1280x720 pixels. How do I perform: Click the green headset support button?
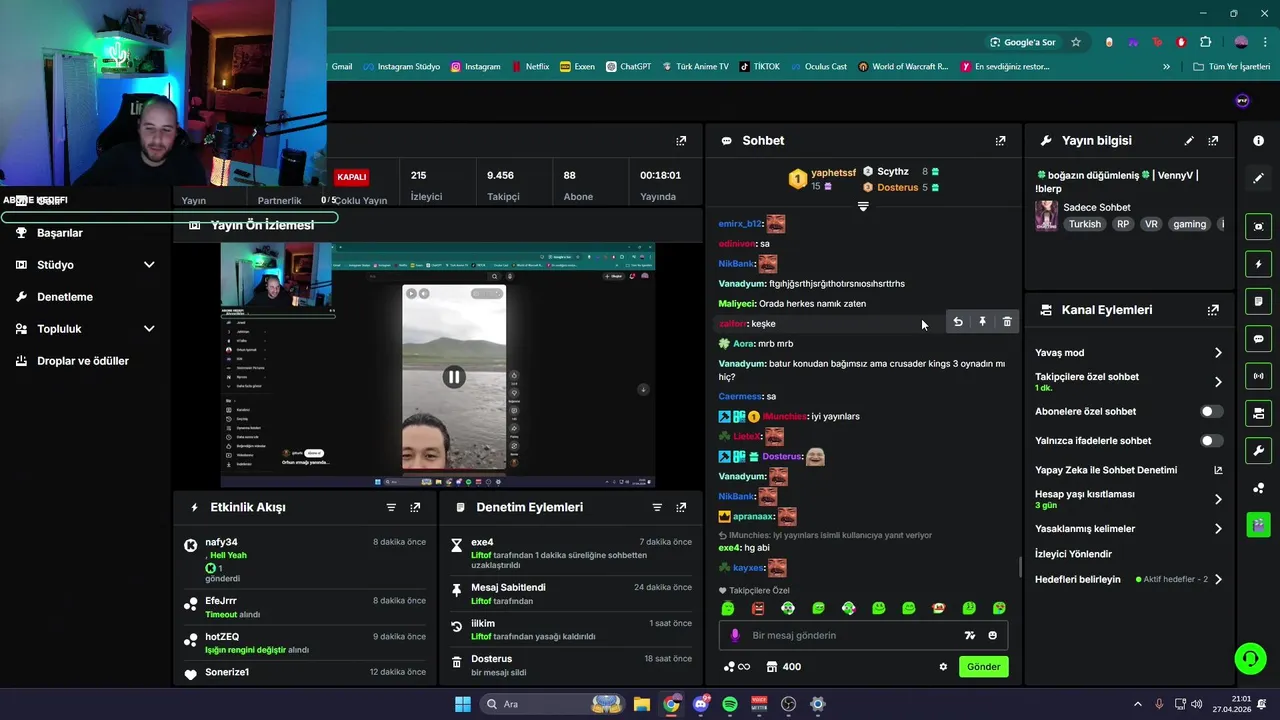click(x=1250, y=658)
